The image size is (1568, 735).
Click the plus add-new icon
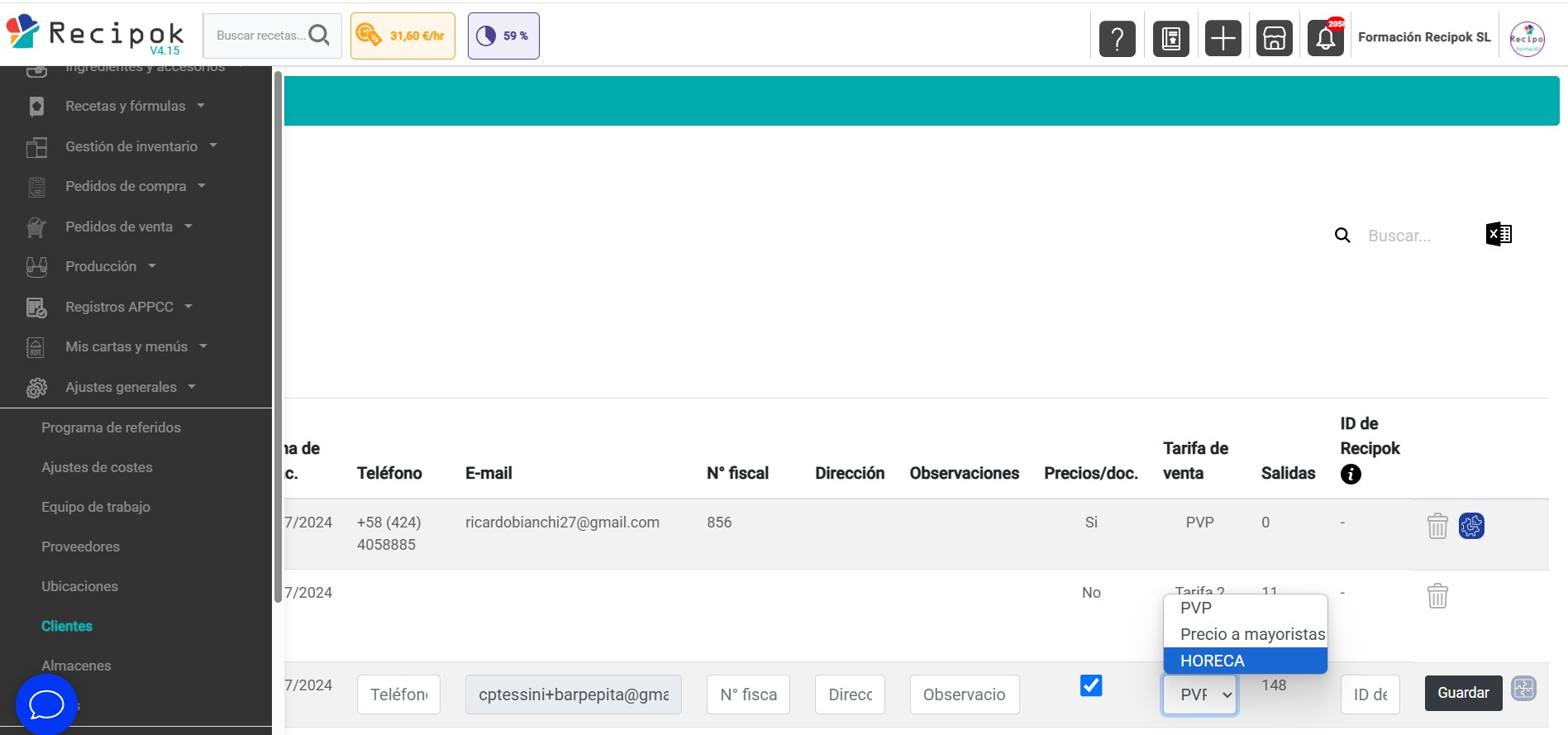click(1222, 38)
